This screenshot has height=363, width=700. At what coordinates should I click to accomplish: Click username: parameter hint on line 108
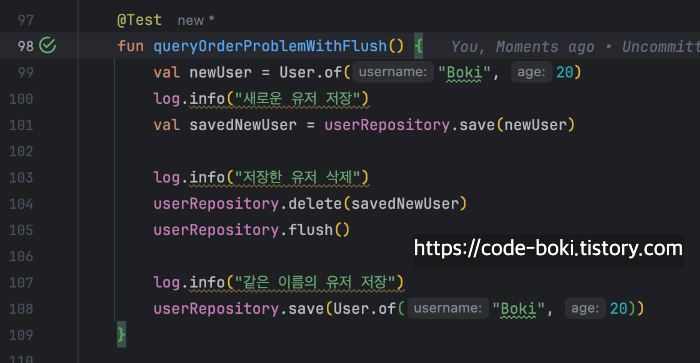coord(448,308)
